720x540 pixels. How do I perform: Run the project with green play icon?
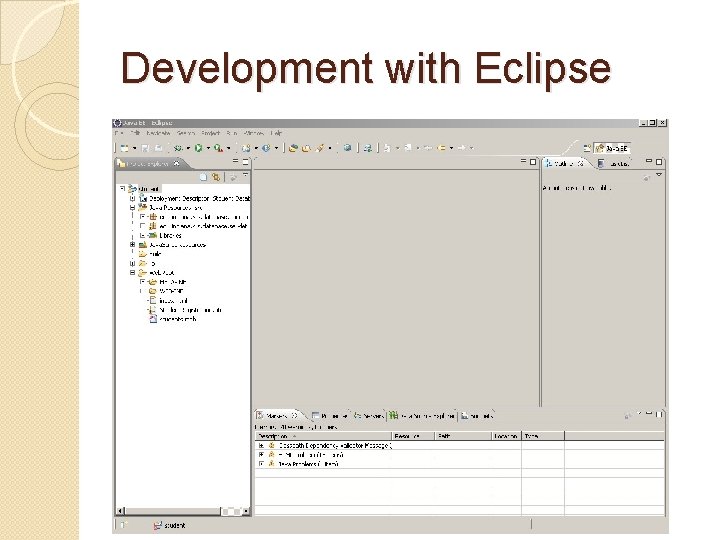click(x=198, y=148)
